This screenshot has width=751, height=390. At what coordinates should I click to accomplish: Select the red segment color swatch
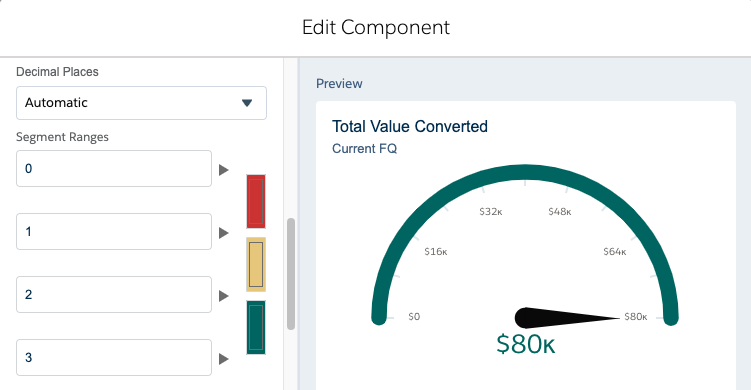(256, 201)
